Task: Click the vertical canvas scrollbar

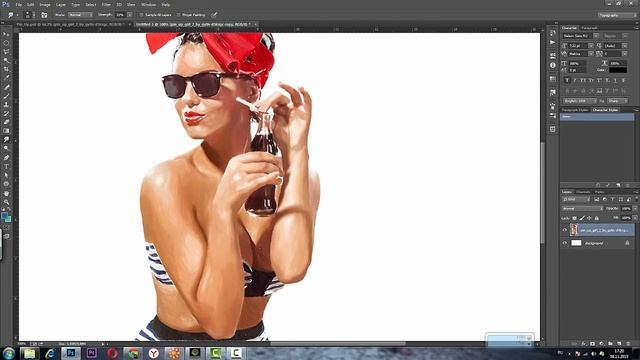Action: 542,192
